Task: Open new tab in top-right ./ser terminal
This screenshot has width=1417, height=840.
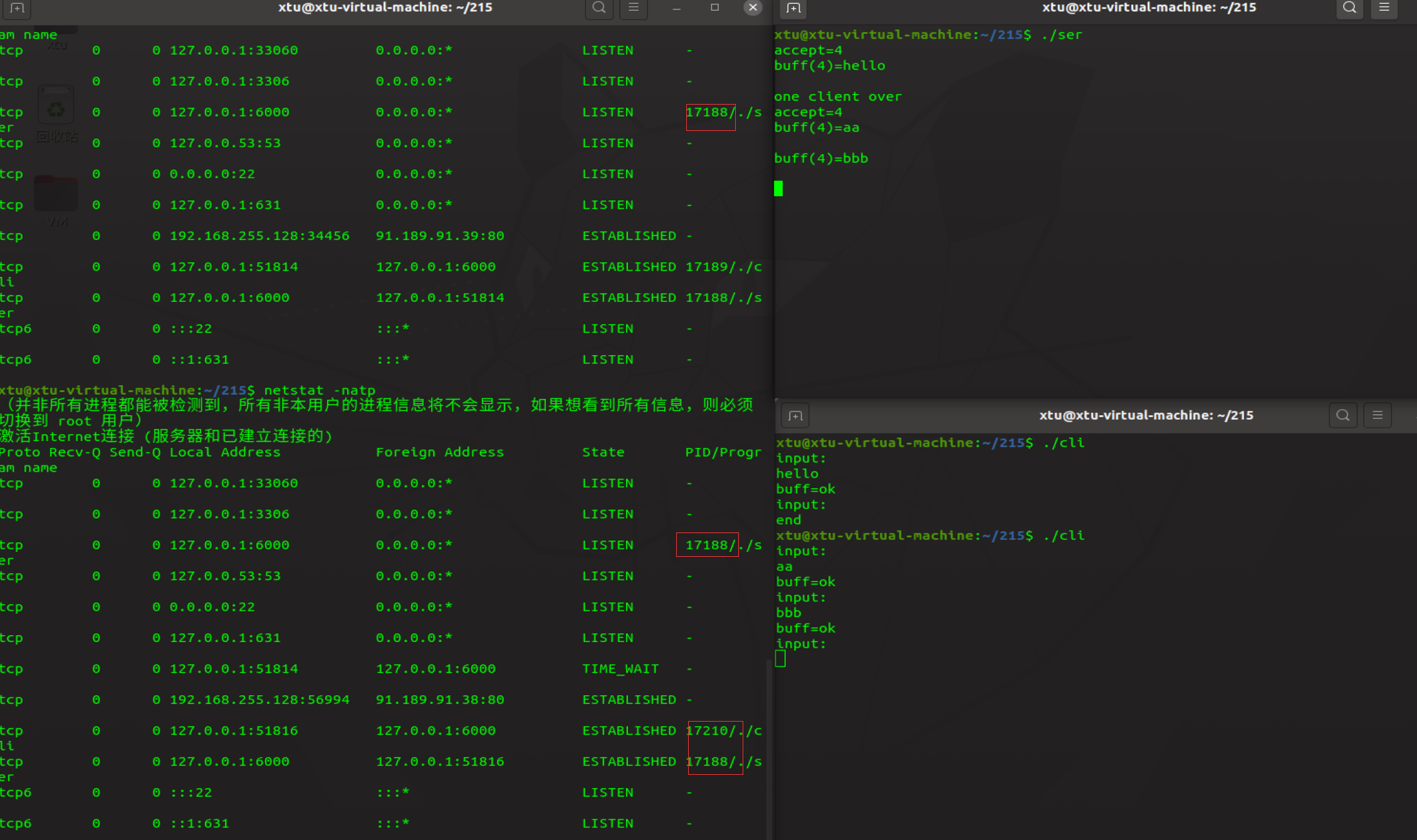Action: (793, 8)
